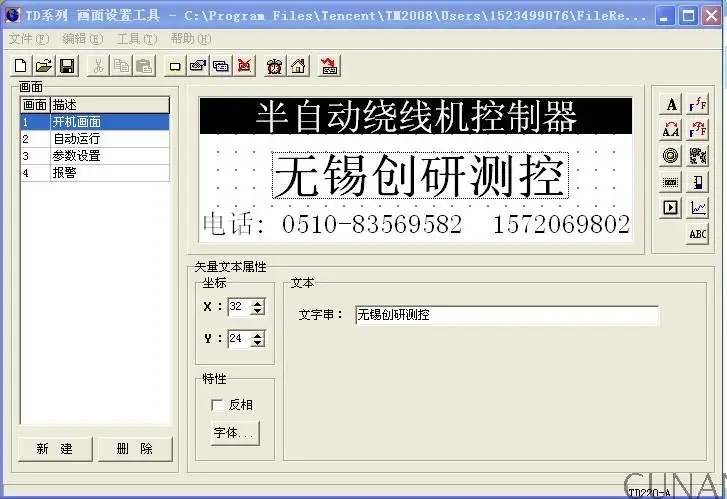
Task: Increase the X coordinate value
Action: [257, 302]
